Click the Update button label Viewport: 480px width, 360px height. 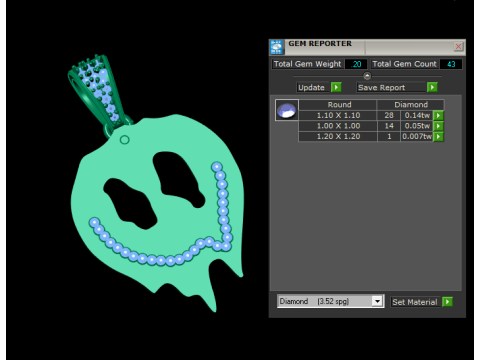[x=311, y=87]
